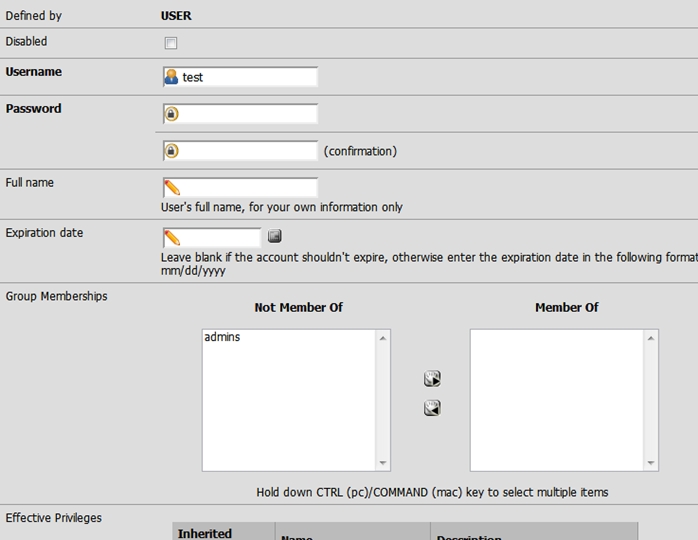Click up arrow of Not Member Of scrollbar

tap(383, 338)
